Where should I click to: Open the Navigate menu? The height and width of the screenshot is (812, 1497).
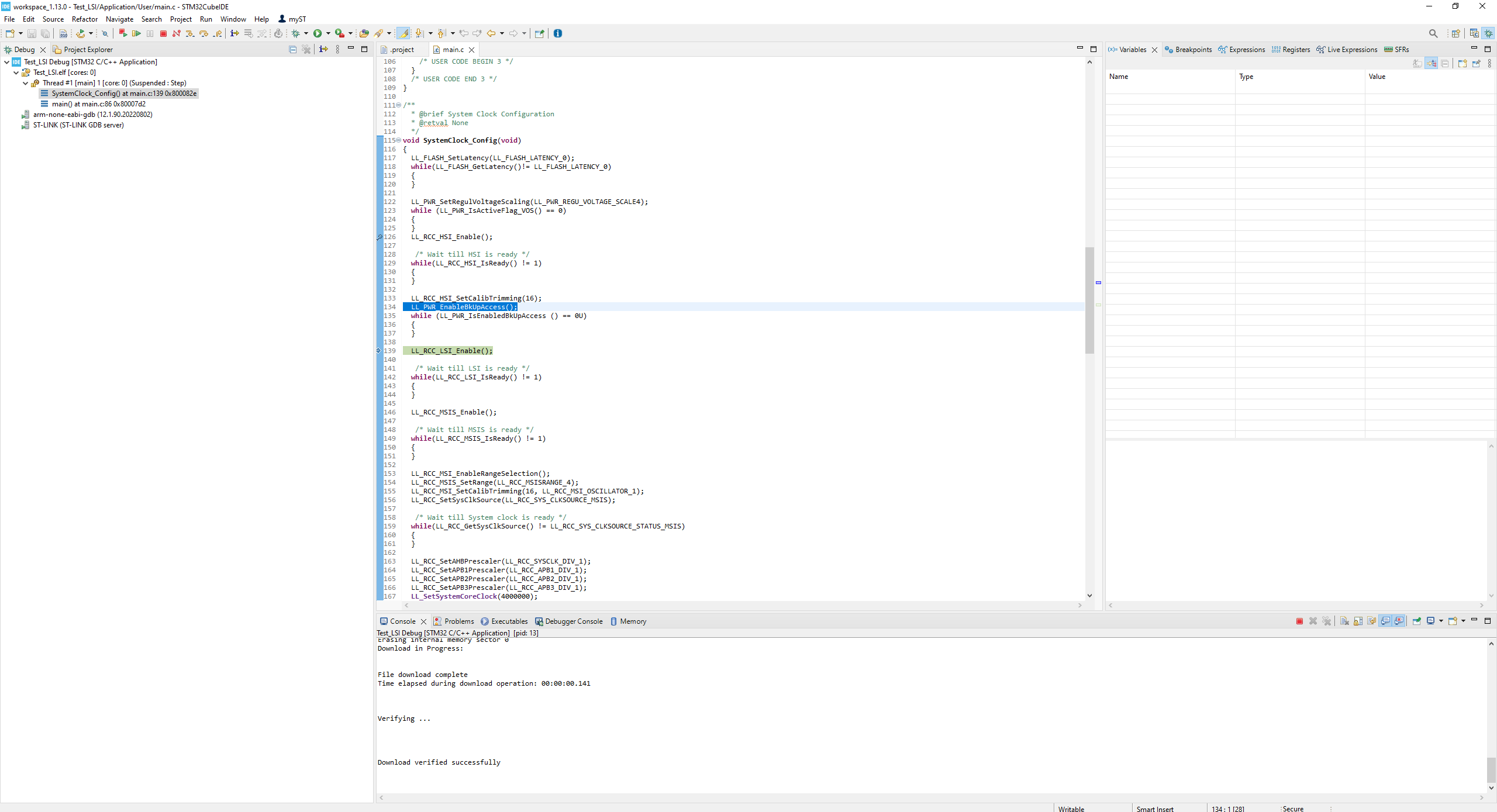[x=119, y=19]
